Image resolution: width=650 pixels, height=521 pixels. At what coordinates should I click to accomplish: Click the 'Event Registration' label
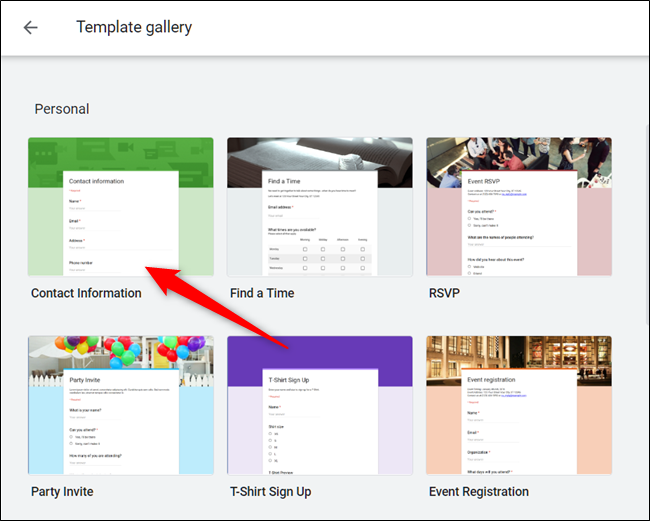[x=479, y=492]
